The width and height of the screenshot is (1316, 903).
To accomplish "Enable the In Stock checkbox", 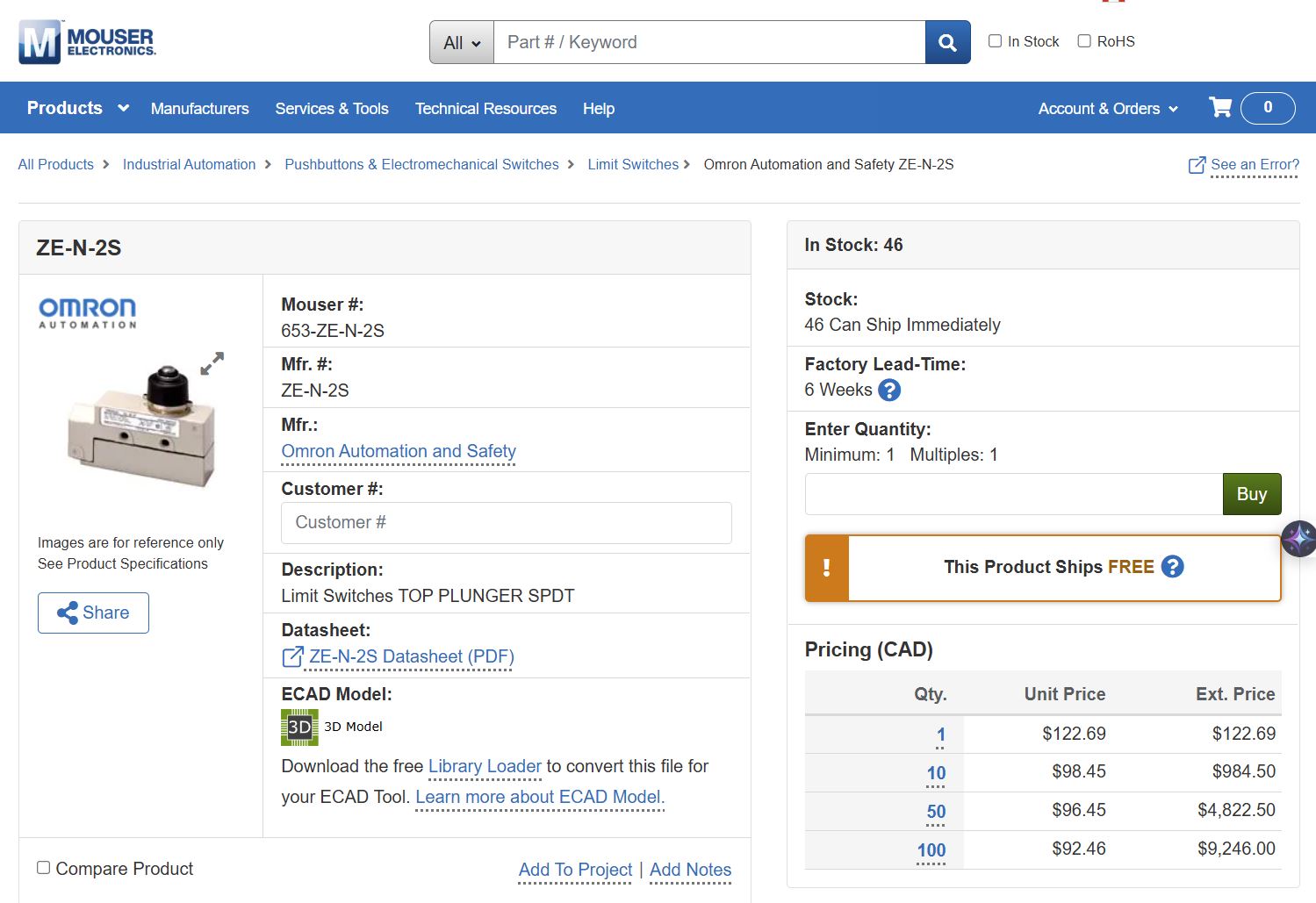I will [x=995, y=41].
